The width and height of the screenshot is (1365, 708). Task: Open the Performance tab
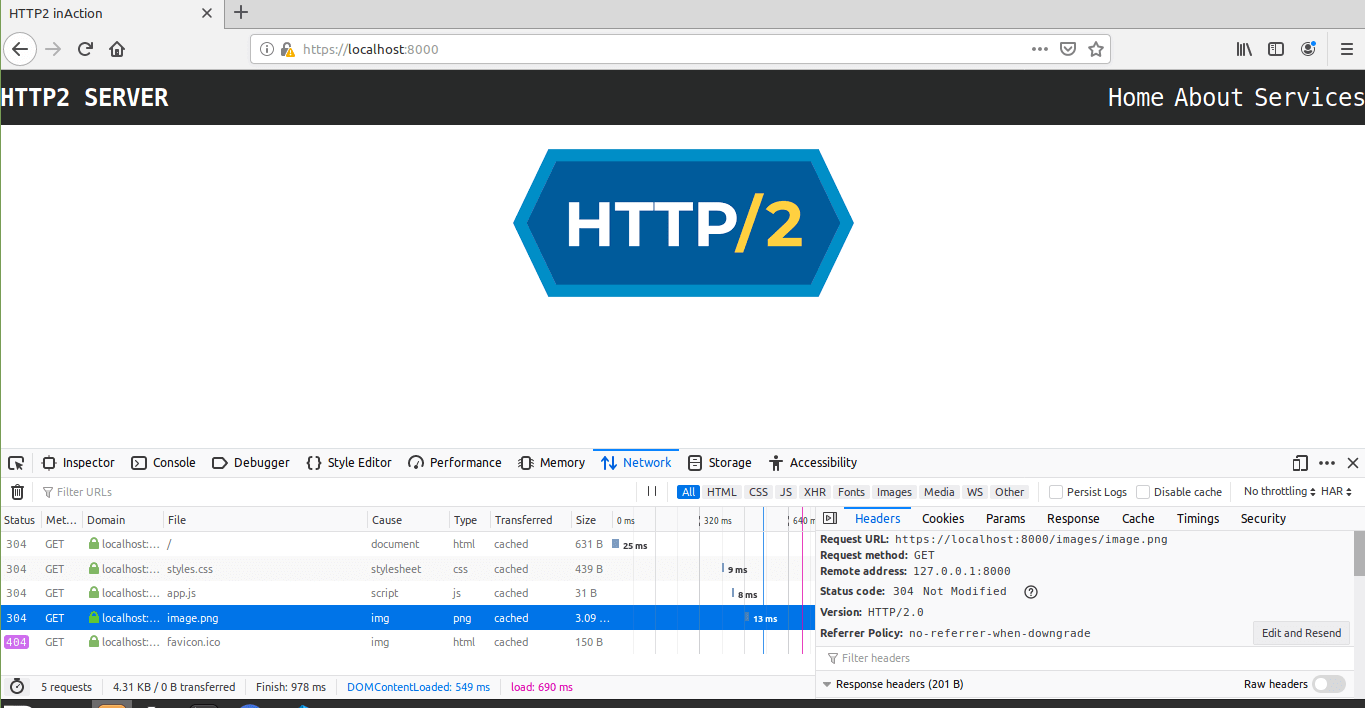pos(455,463)
